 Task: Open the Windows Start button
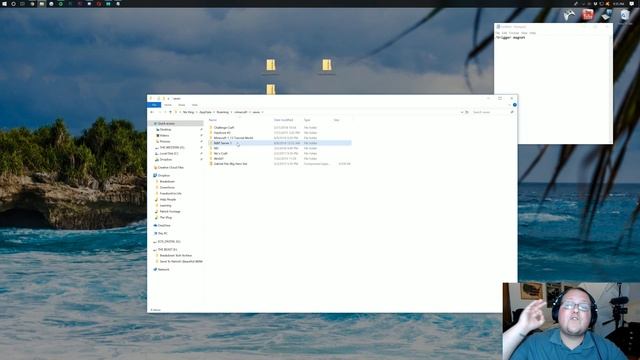[4, 4]
